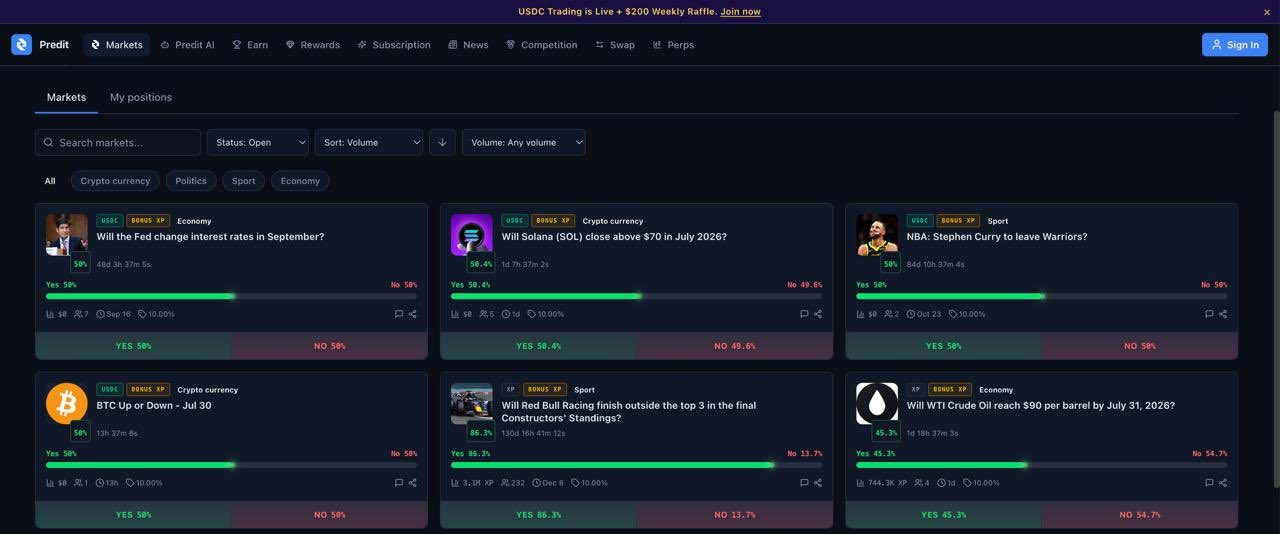Open comments on the Stephen Curry market
Screen dimensions: 1280x534
1209,314
